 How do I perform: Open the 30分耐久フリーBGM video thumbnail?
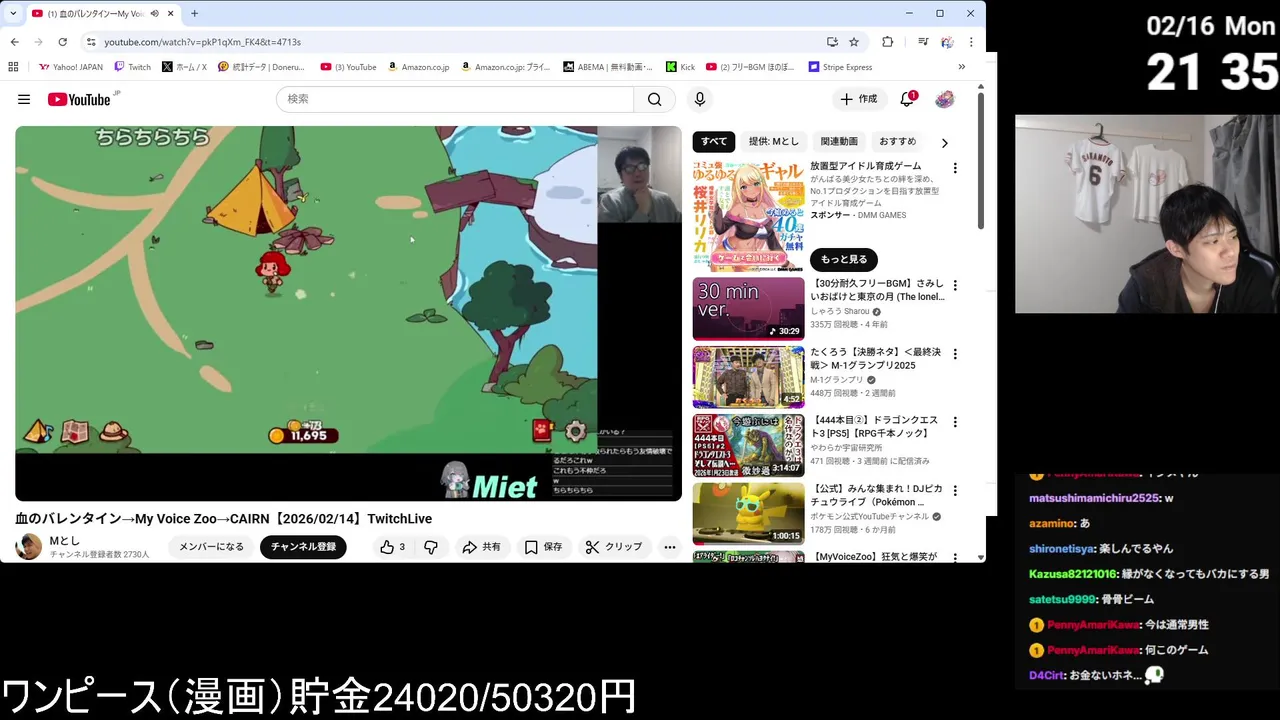[749, 309]
